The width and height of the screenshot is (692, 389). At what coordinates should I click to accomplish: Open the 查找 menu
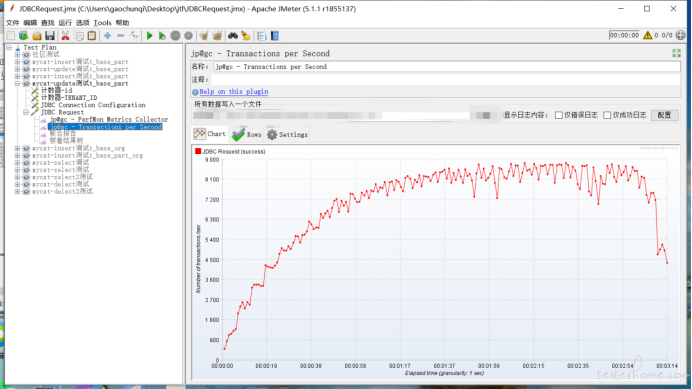click(47, 23)
